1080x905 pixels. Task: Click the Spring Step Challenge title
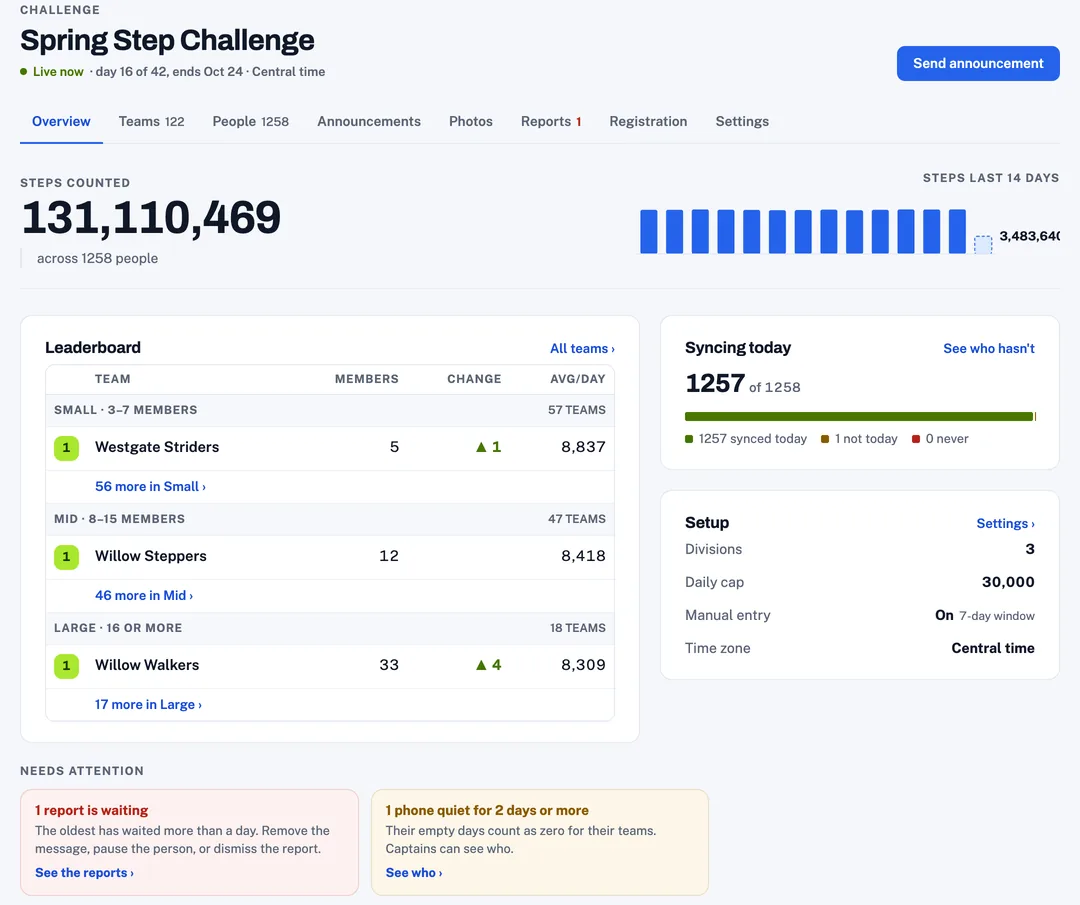coord(167,41)
